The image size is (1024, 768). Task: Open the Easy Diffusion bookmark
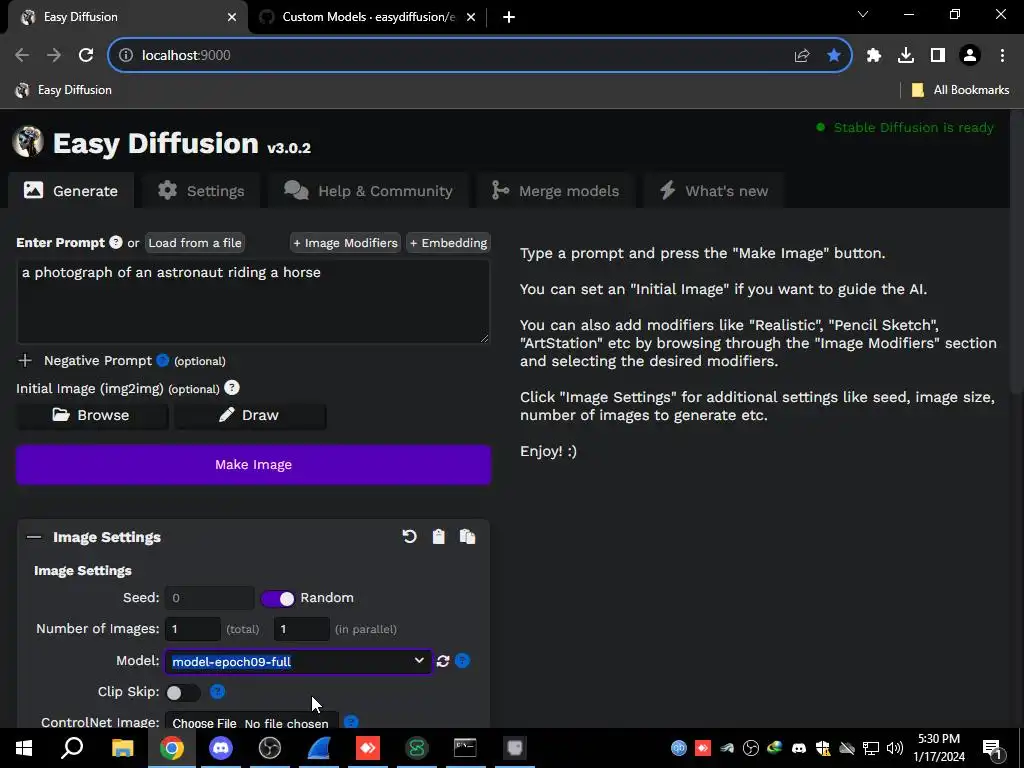tap(64, 90)
